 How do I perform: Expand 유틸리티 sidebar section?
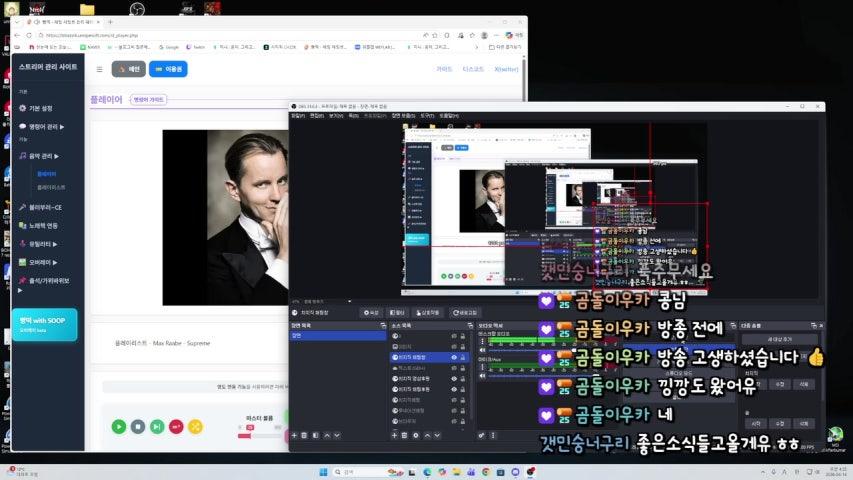38,244
